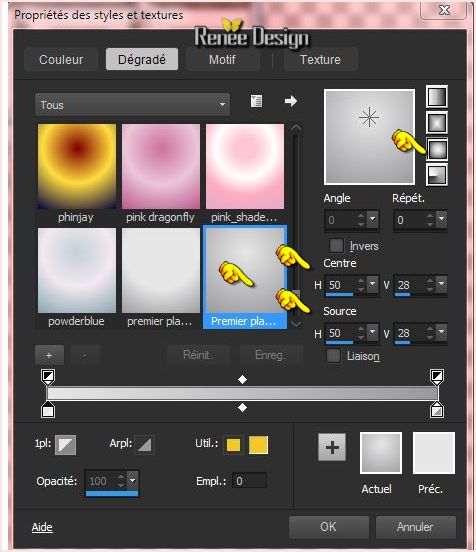Click the Annuler button
Screen dimensions: 476x552
415,527
